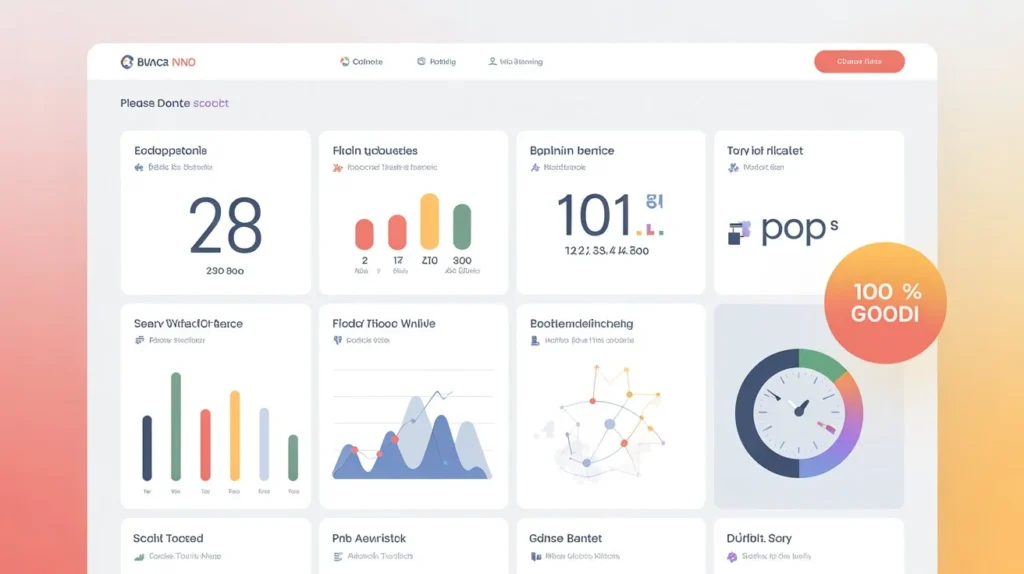Click the shield icon under Floda Tiiooe Wnlive
Screen dimensions: 1024x574
click(337, 341)
